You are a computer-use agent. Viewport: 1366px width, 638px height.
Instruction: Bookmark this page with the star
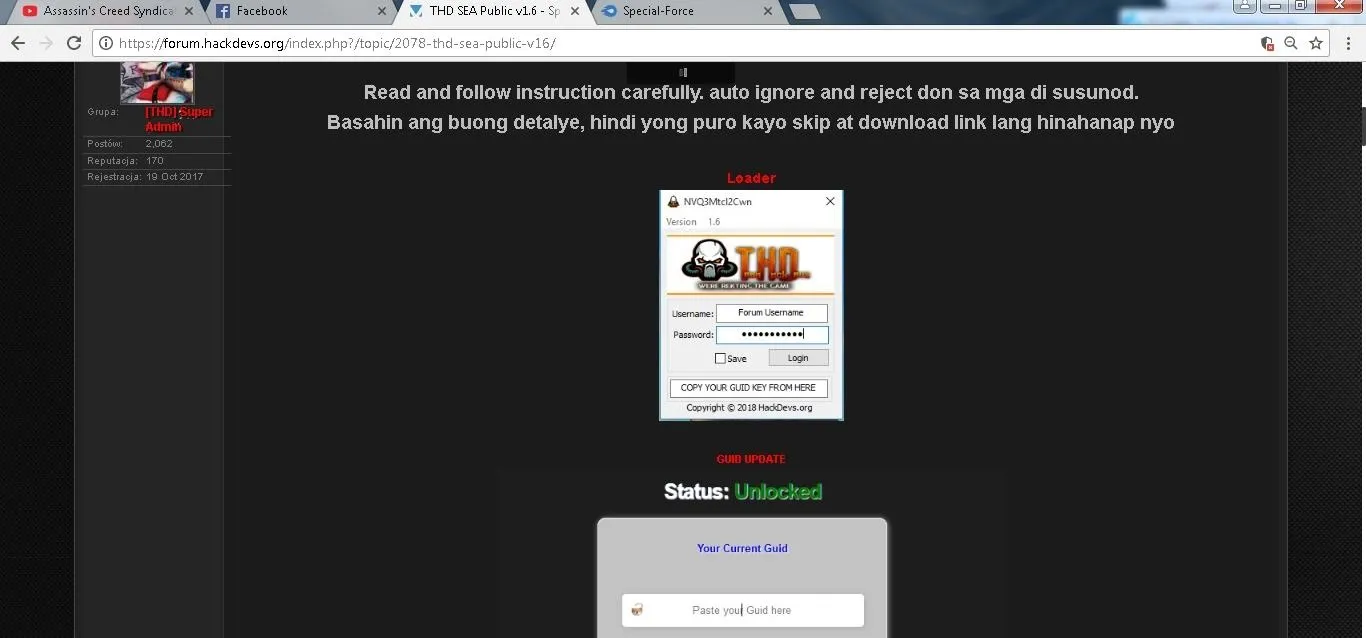(1316, 43)
